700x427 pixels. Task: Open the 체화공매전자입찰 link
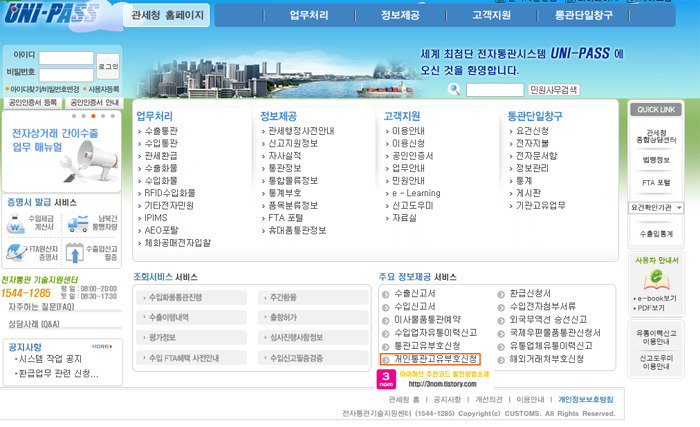pyautogui.click(x=177, y=243)
